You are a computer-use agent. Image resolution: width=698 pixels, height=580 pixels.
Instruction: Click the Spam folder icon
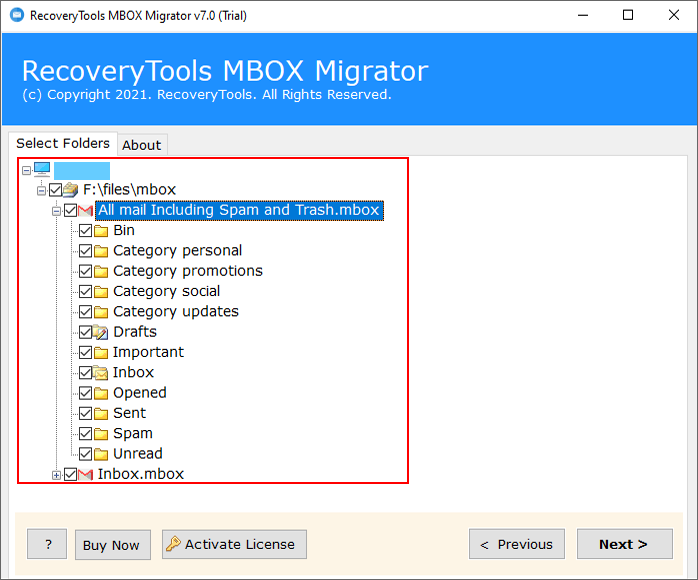101,434
